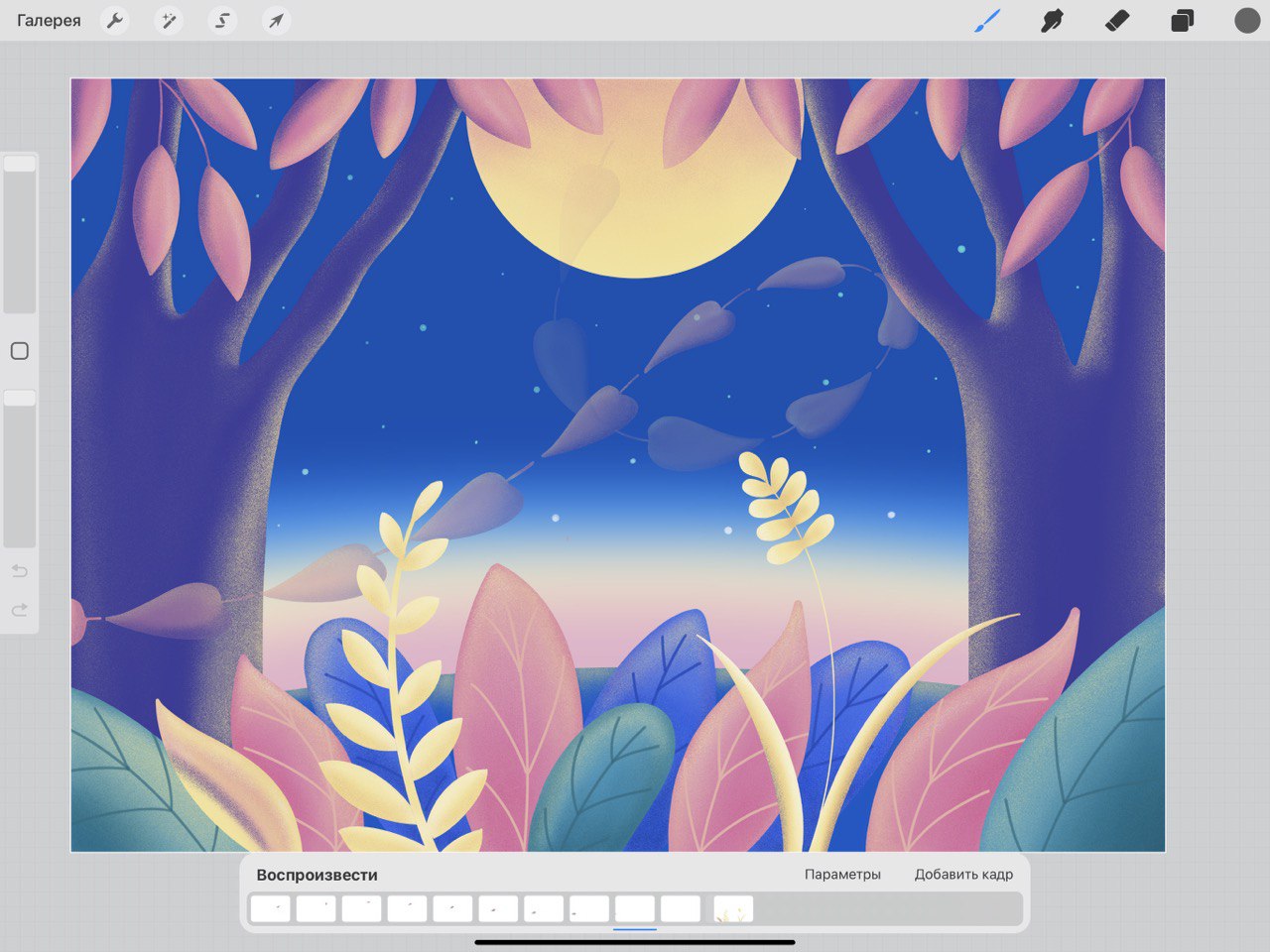Select the Brush tool

[x=986, y=21]
